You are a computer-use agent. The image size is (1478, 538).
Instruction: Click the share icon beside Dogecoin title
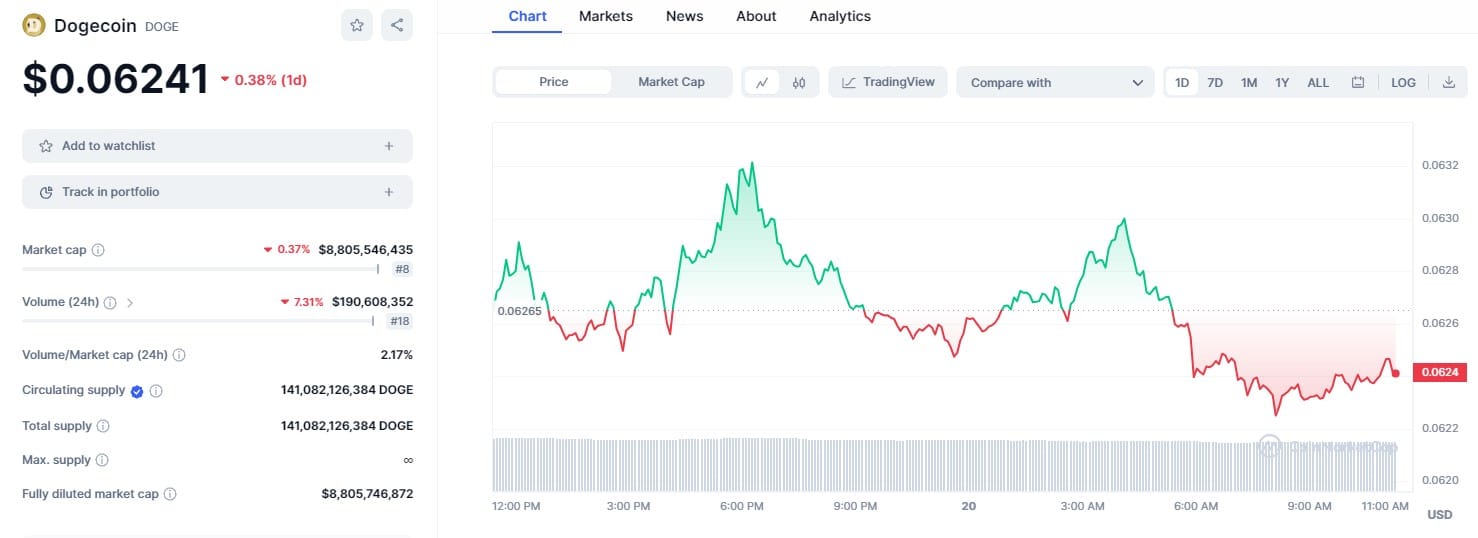click(x=397, y=25)
